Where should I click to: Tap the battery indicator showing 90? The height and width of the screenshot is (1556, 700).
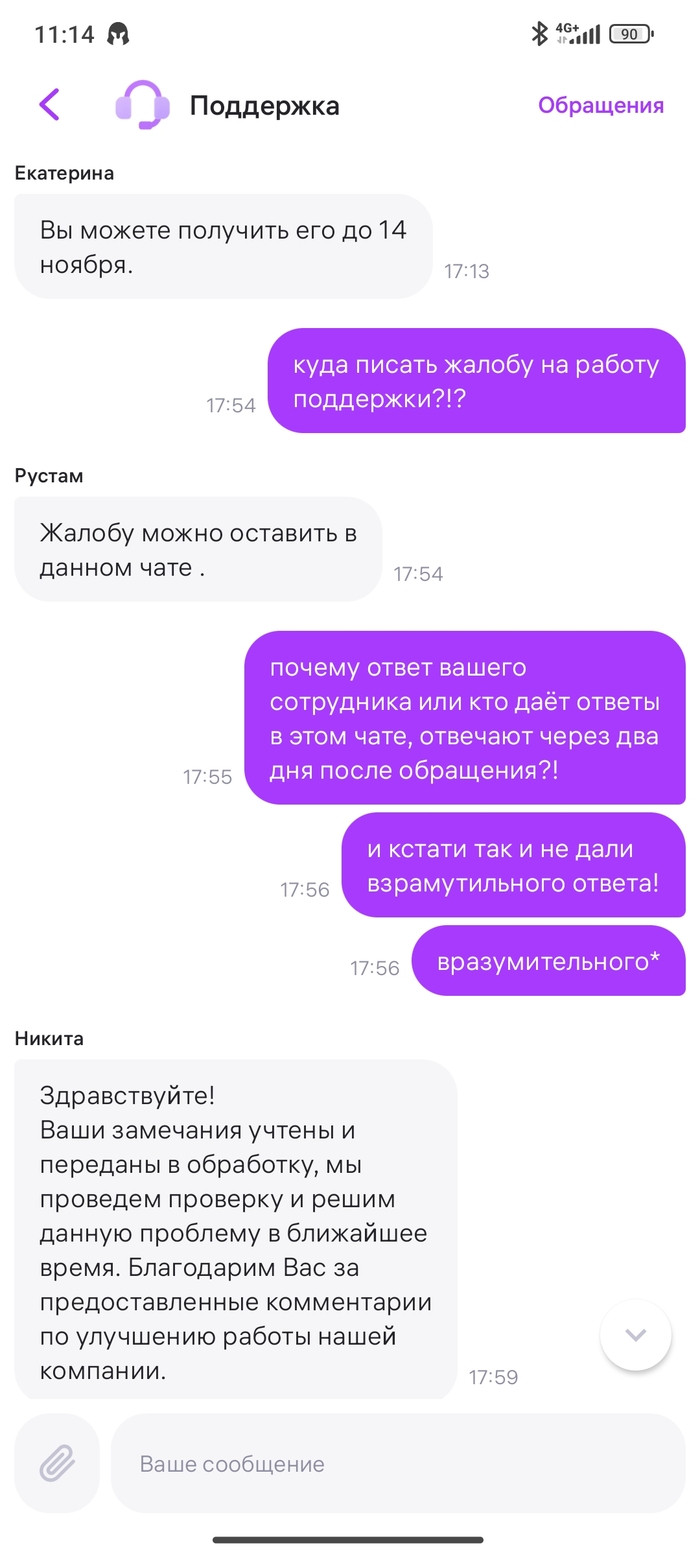click(x=631, y=34)
